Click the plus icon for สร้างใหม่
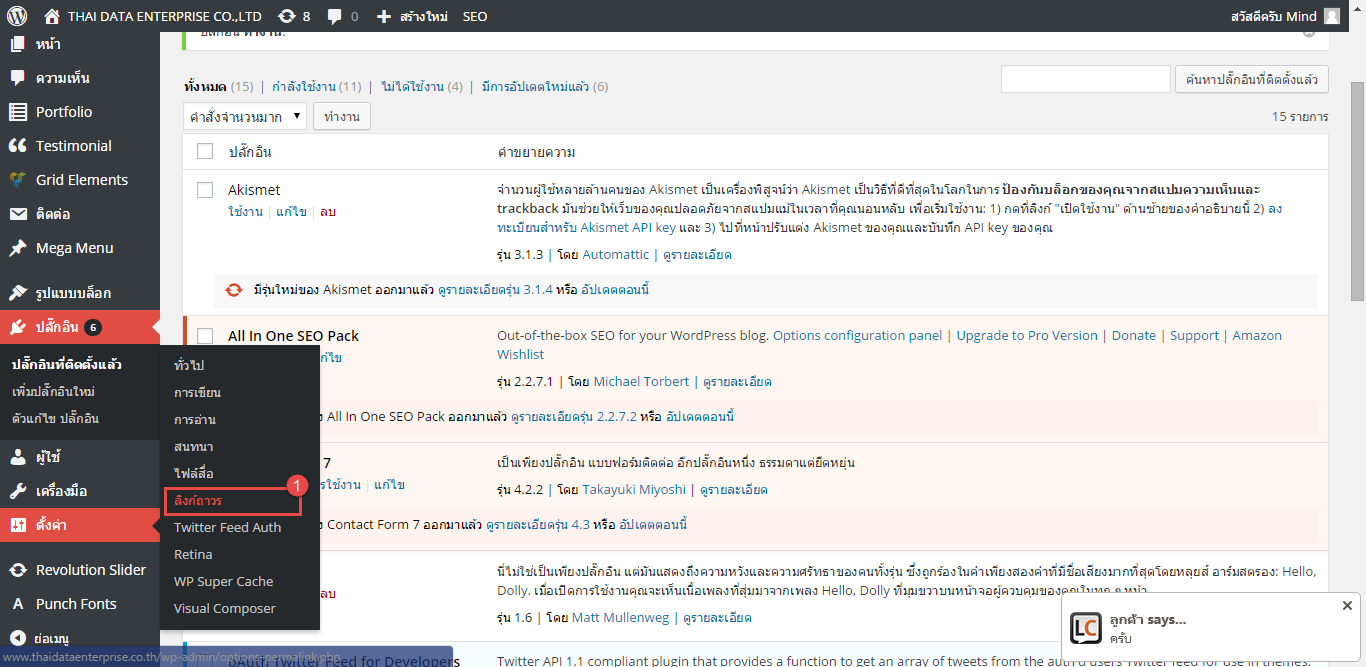1366x667 pixels. [x=384, y=16]
